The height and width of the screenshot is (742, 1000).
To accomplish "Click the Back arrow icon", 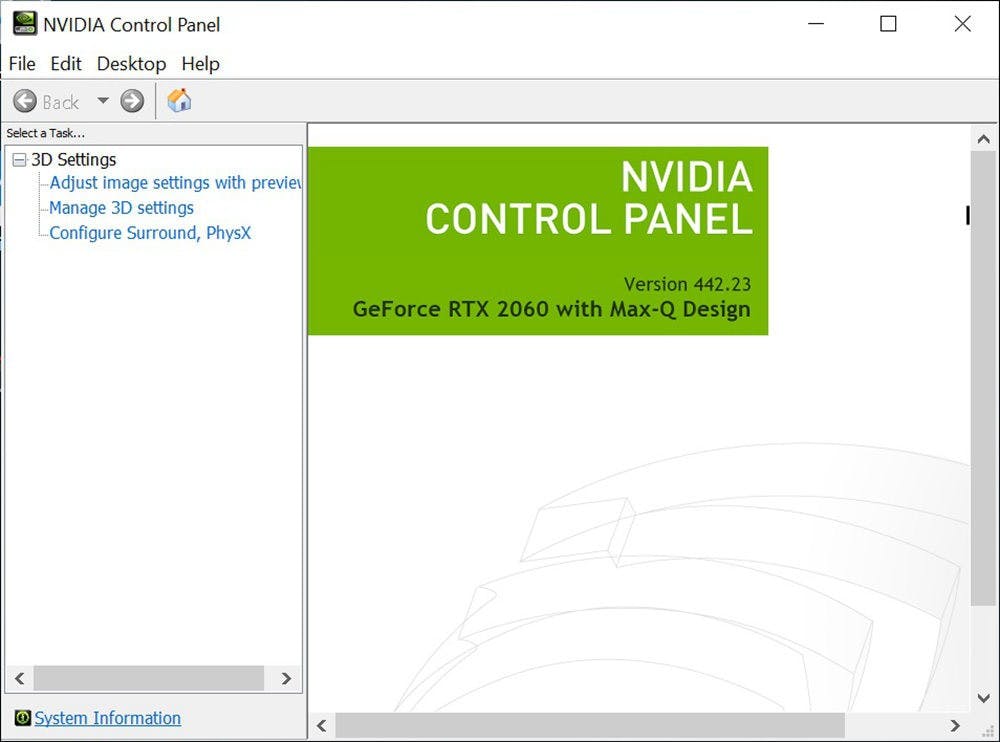I will [25, 101].
